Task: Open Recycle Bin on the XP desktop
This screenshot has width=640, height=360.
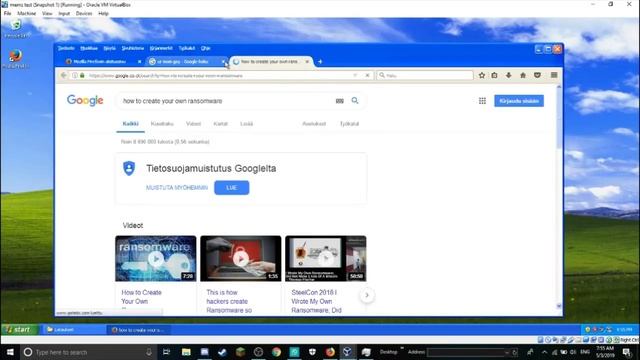Action: coord(16,29)
